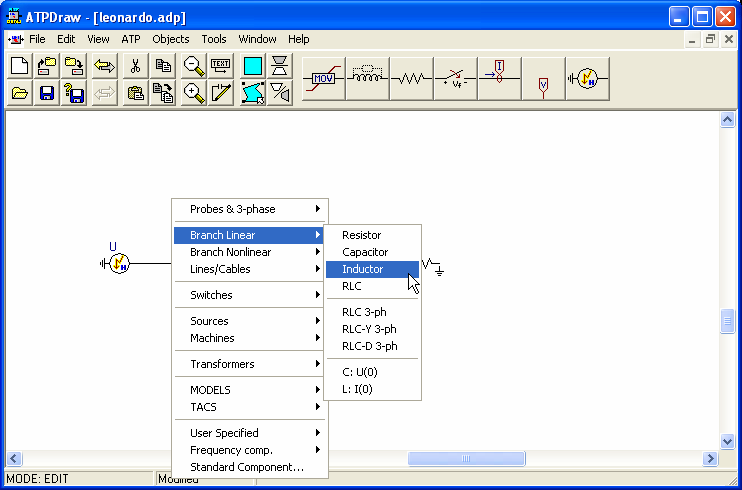
Task: Select Capacitor from Branch Linear submenu
Action: 372,252
